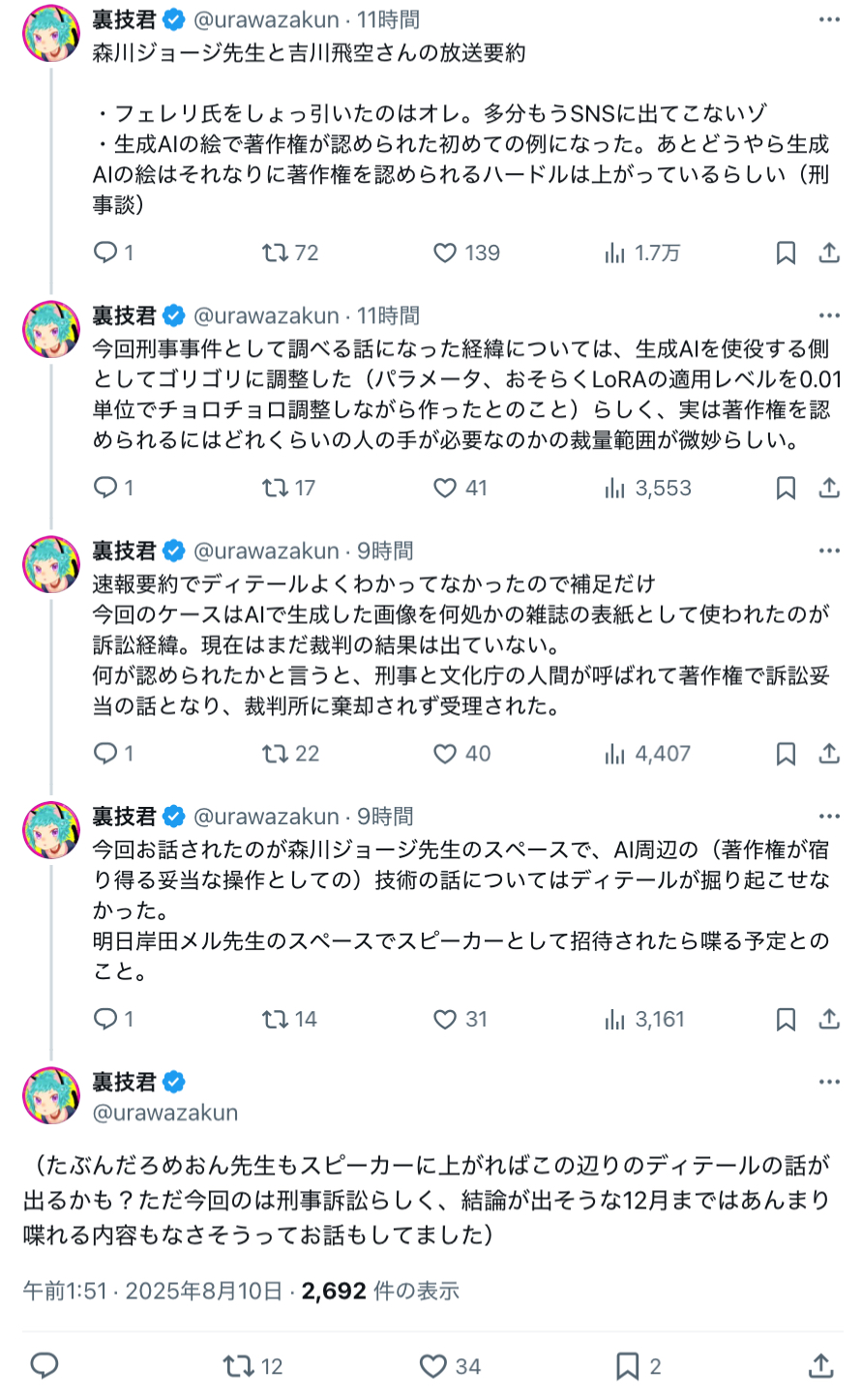This screenshot has height=1400, width=862.
Task: Open more options on the final tweet
Action: (x=829, y=1082)
